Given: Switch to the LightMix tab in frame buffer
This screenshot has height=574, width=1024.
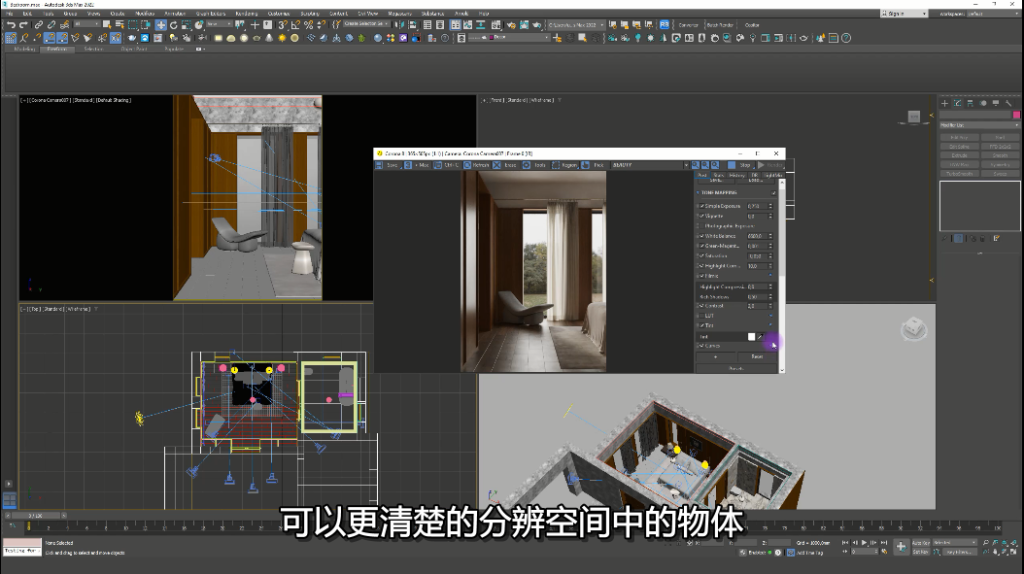Looking at the screenshot, I should tap(772, 175).
